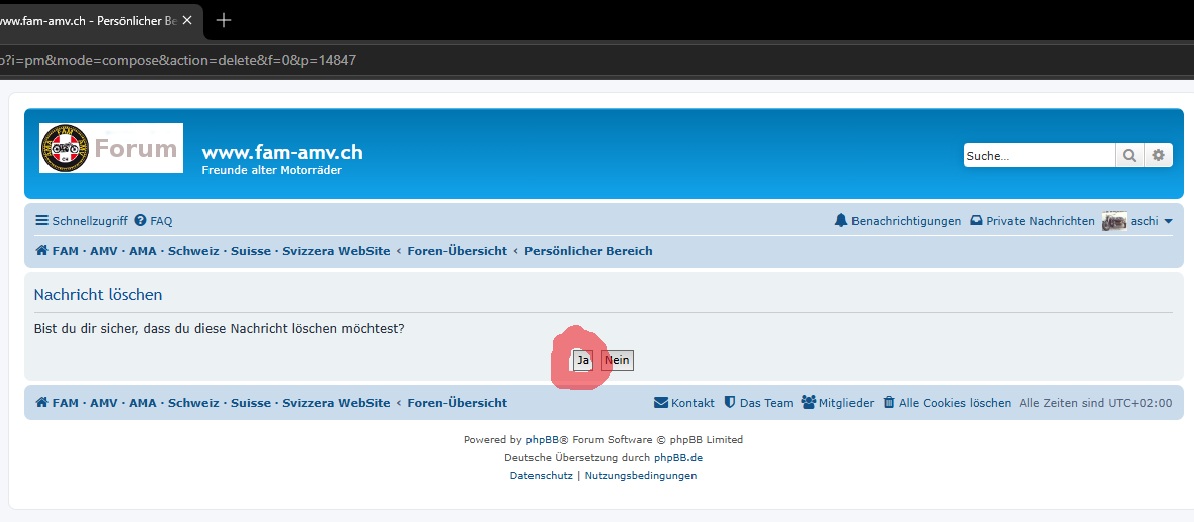Open Private Nachrichten inbox icon
Image resolution: width=1194 pixels, height=522 pixels.
pos(976,221)
